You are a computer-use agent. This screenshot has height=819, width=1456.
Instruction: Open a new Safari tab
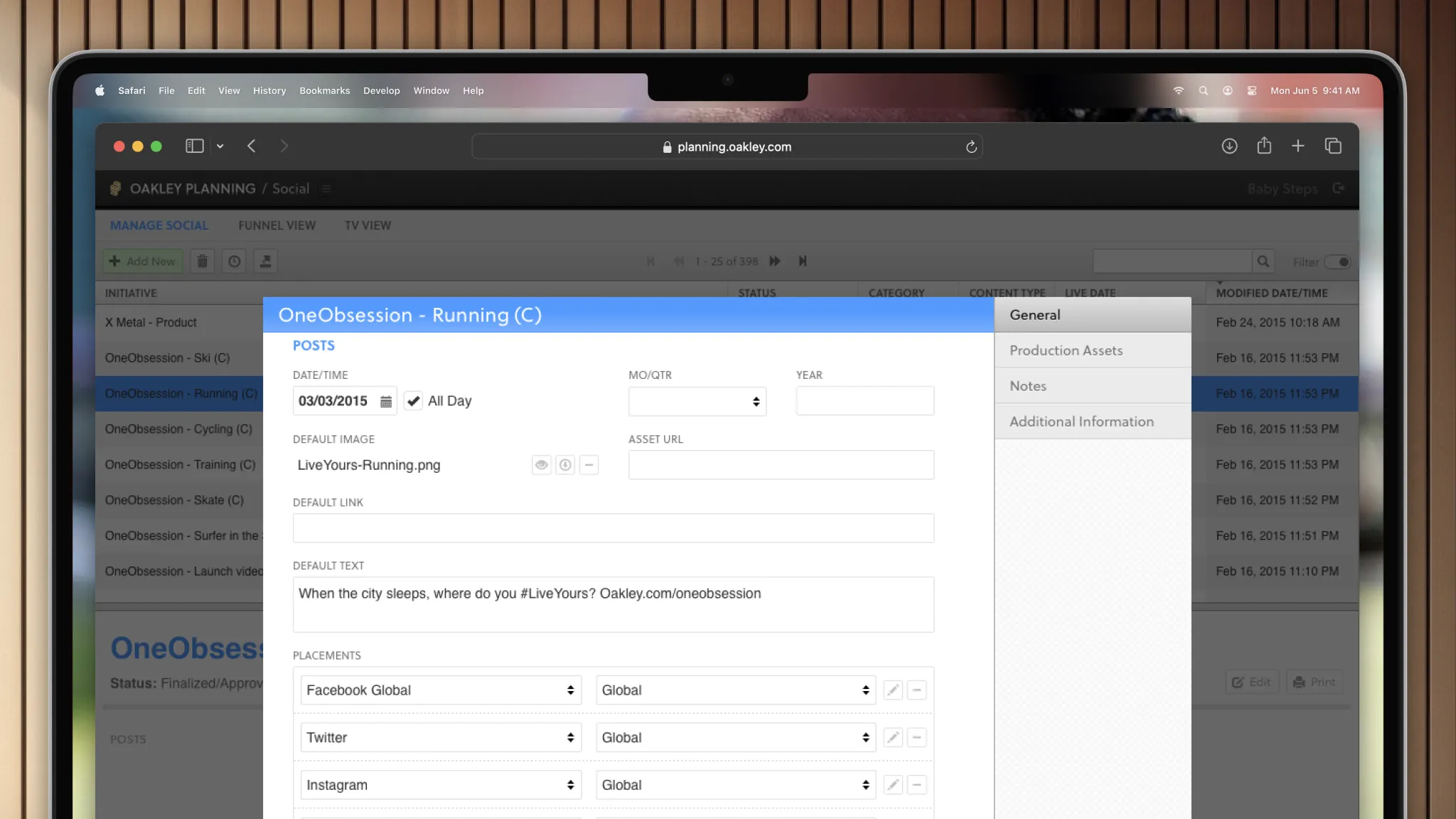[1297, 146]
